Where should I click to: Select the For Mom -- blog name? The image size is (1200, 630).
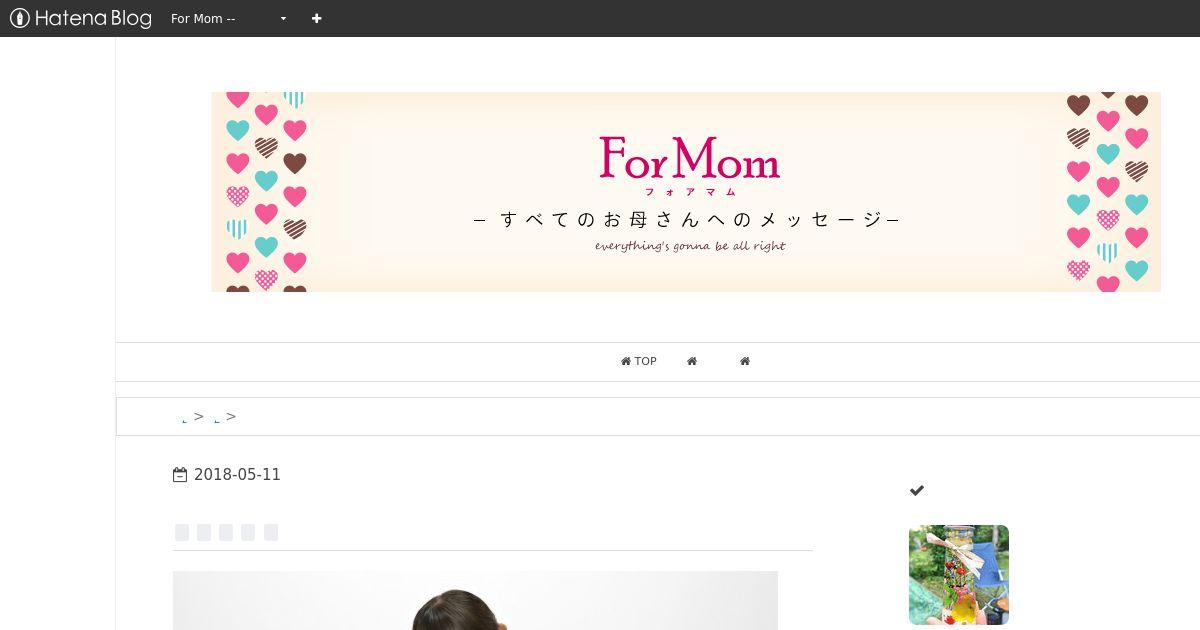(x=203, y=19)
